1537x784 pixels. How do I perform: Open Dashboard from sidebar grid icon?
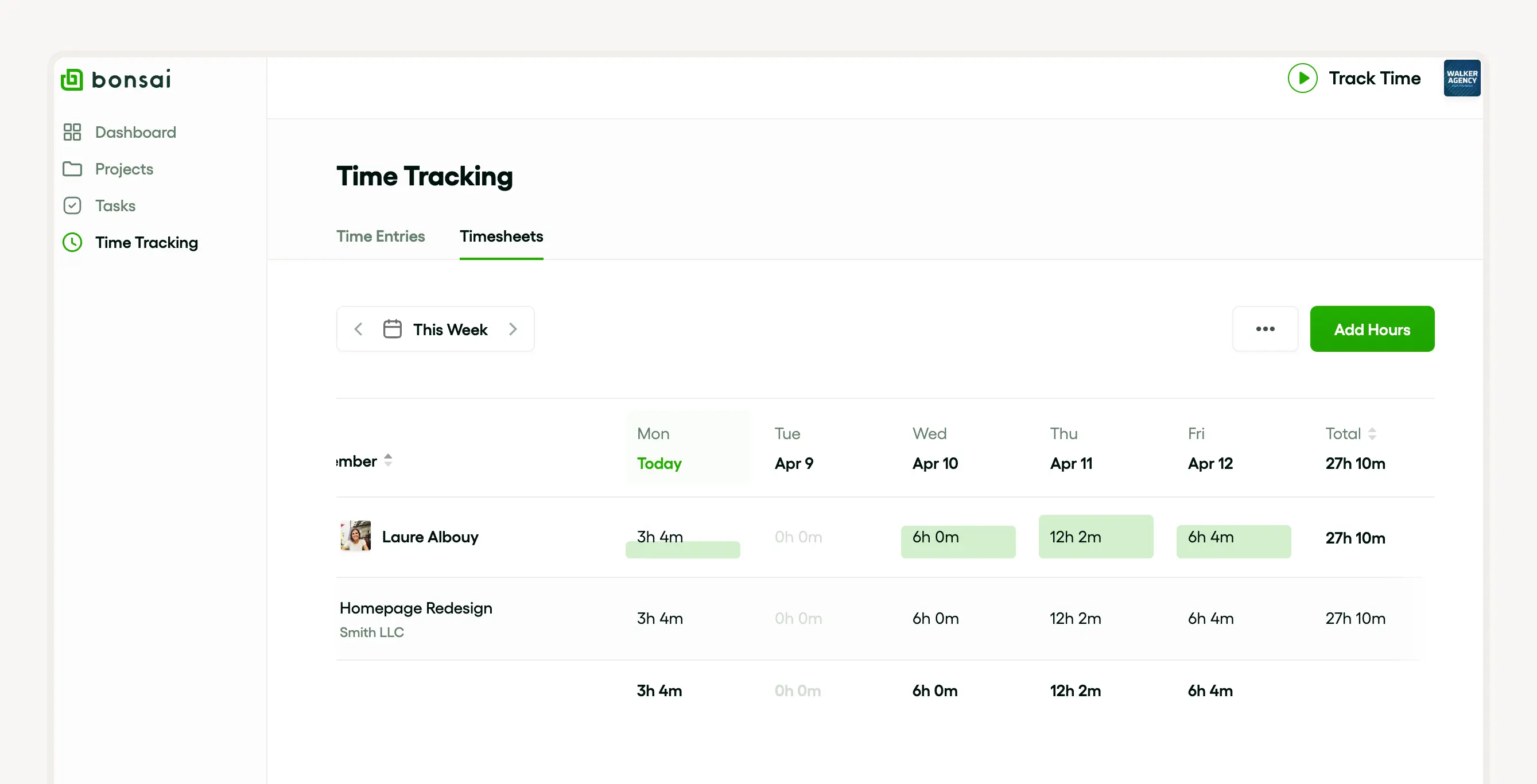pos(72,132)
